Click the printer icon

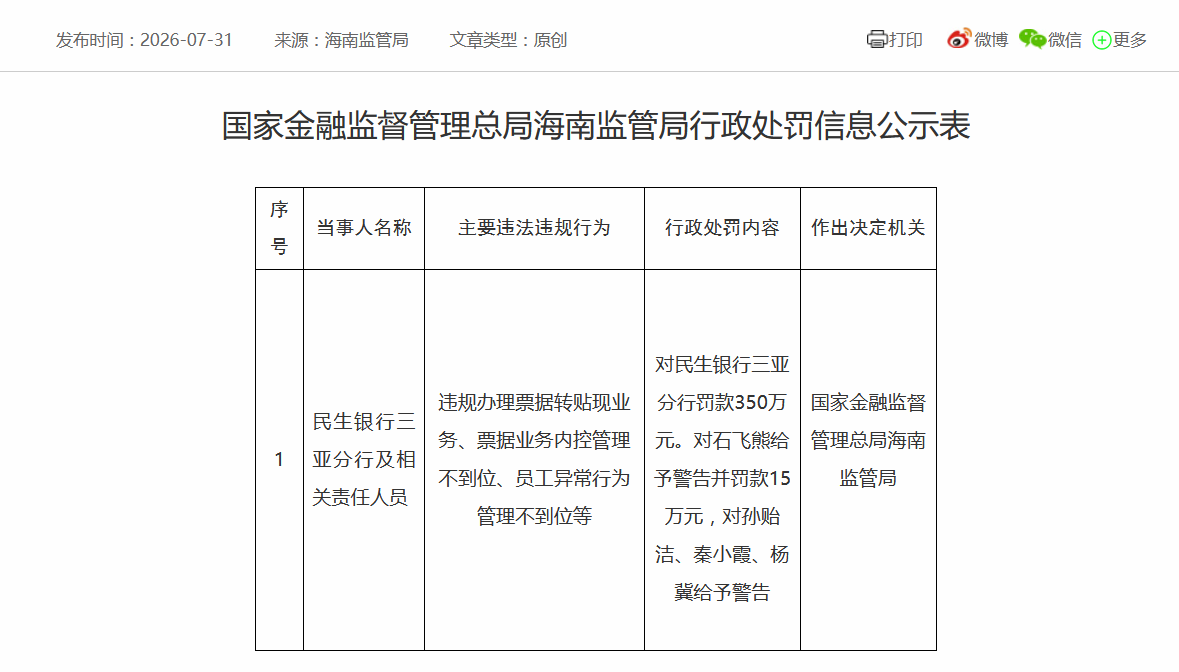(877, 39)
